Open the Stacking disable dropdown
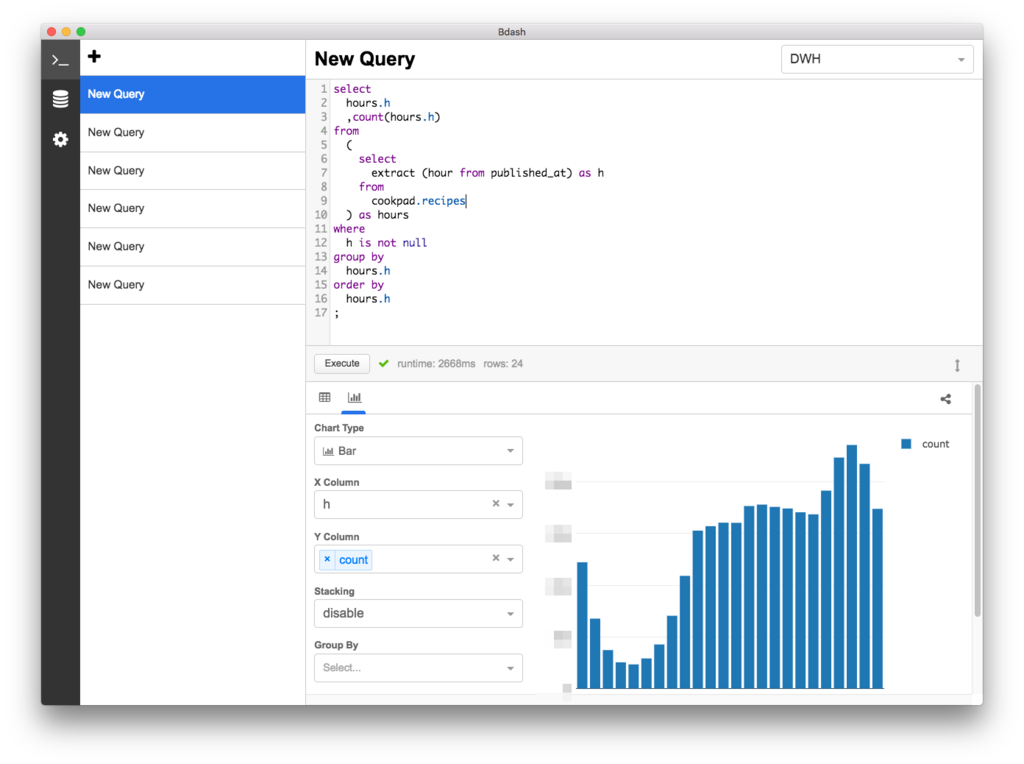This screenshot has height=764, width=1024. [x=418, y=613]
